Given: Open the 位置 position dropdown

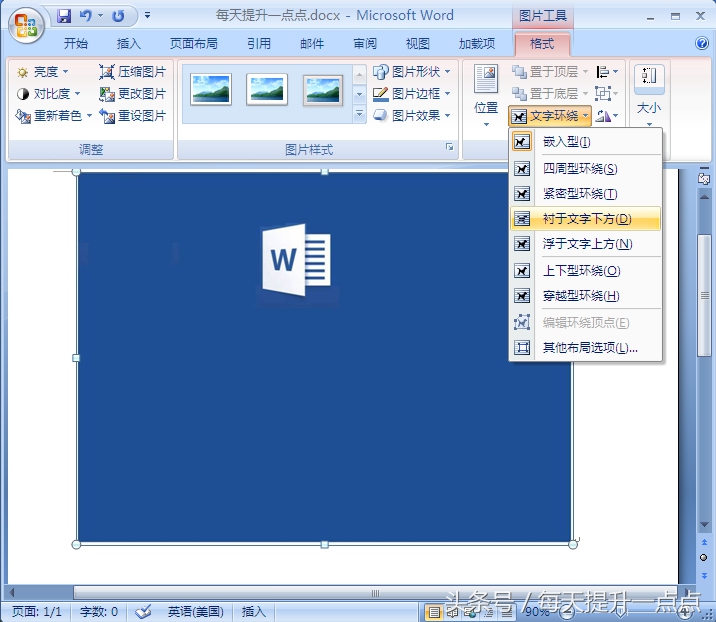Looking at the screenshot, I should 486,96.
